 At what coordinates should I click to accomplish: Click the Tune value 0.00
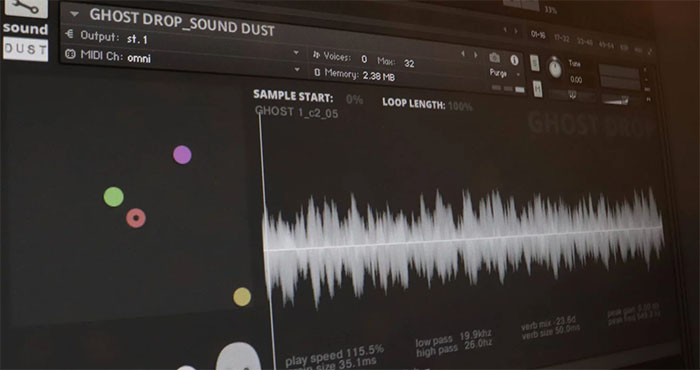click(576, 80)
